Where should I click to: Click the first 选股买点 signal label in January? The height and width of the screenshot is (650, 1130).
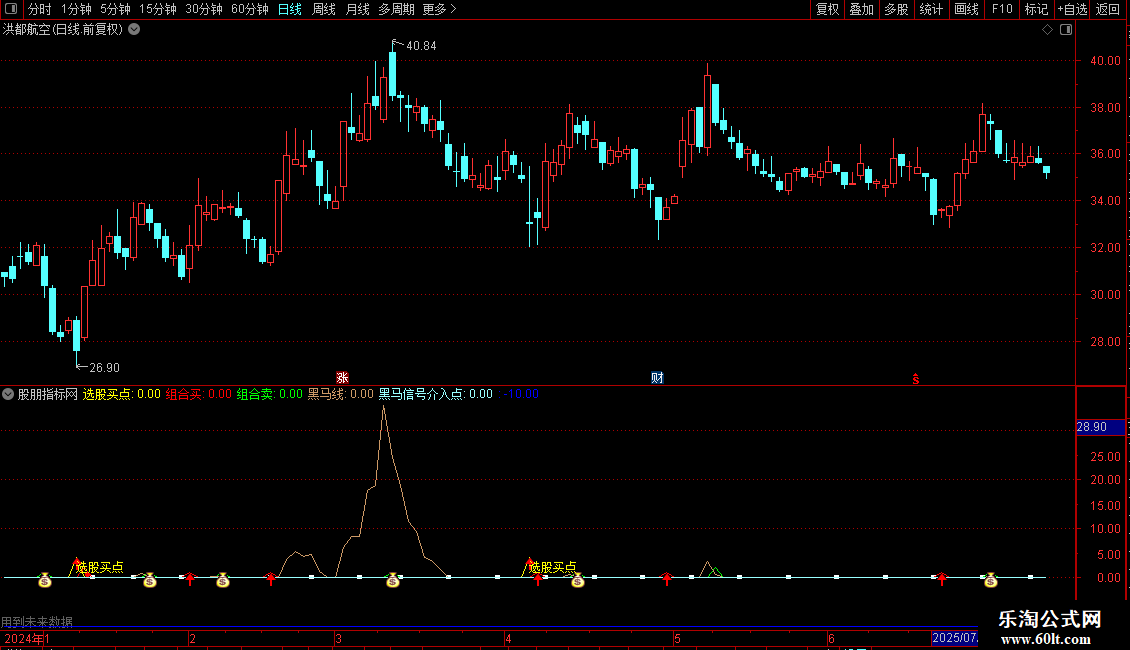pyautogui.click(x=99, y=568)
